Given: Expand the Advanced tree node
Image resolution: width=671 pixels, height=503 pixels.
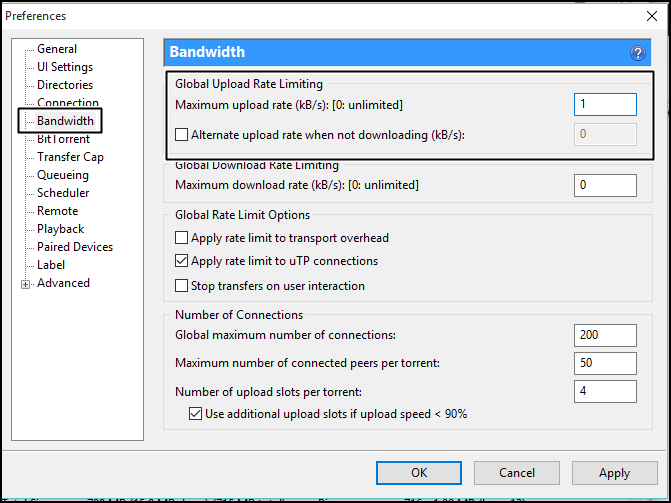Looking at the screenshot, I should 26,284.
